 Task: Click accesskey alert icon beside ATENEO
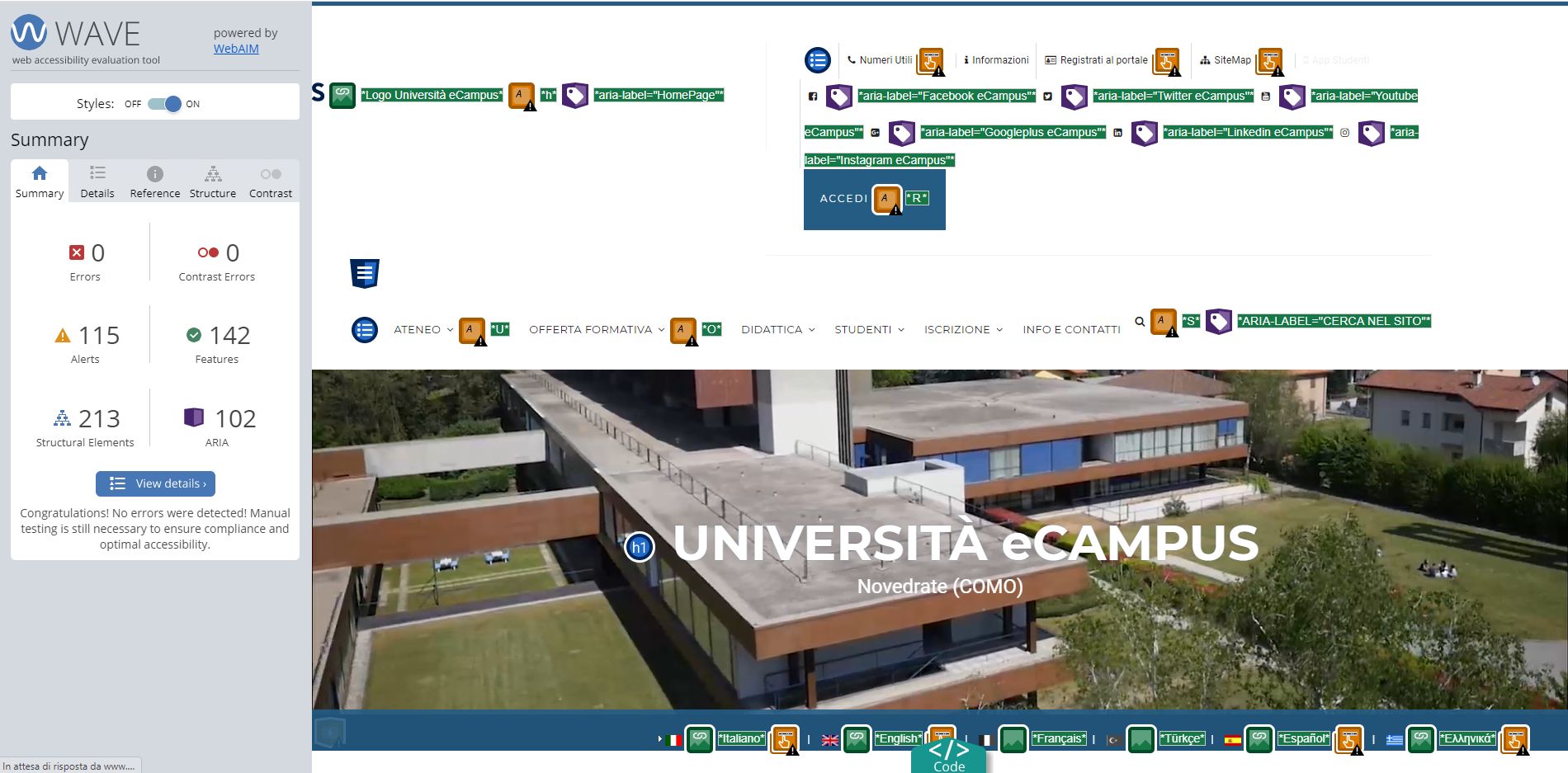(x=472, y=332)
